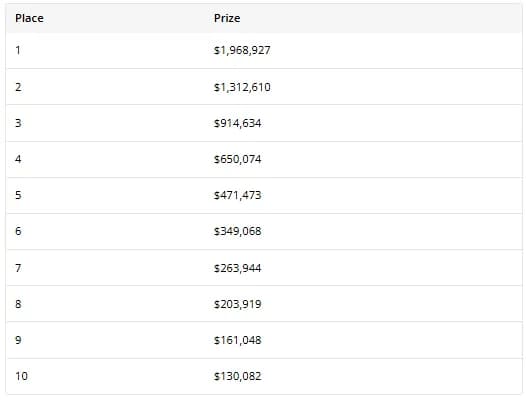Screen dimensions: 526x402
Task: Select the $203,919 prize value
Action: pos(238,304)
